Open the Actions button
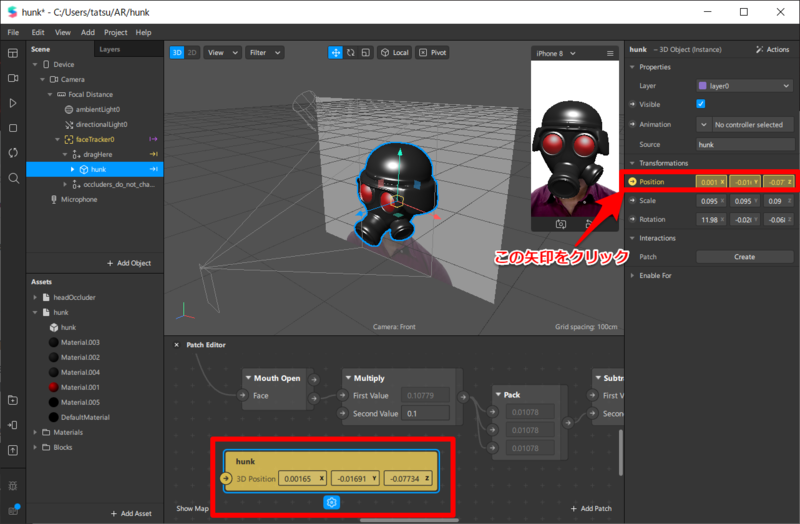 click(772, 49)
